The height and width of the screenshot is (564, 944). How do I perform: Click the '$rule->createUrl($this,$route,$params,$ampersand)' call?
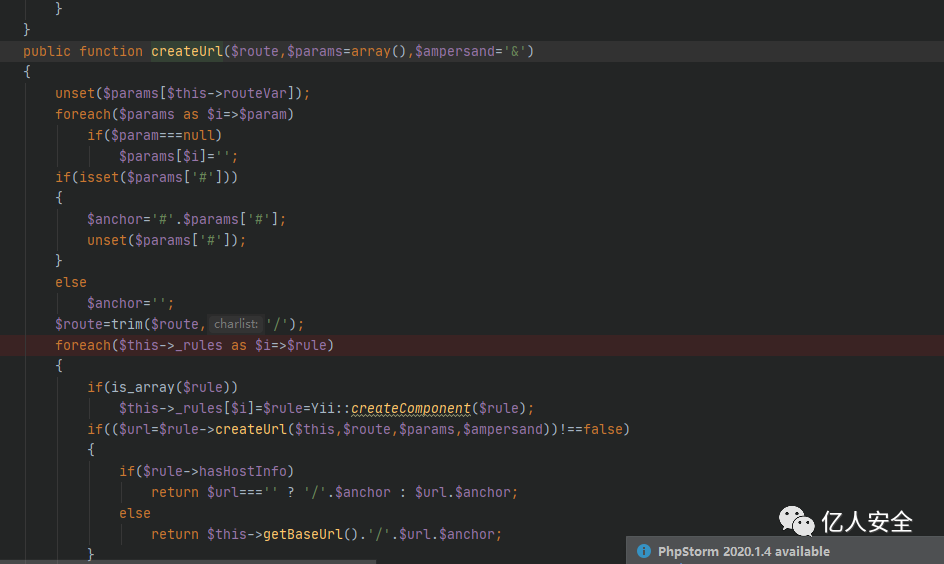355,429
